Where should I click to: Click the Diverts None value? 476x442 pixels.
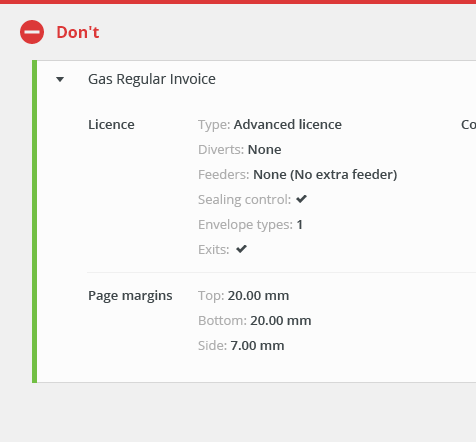pyautogui.click(x=265, y=149)
